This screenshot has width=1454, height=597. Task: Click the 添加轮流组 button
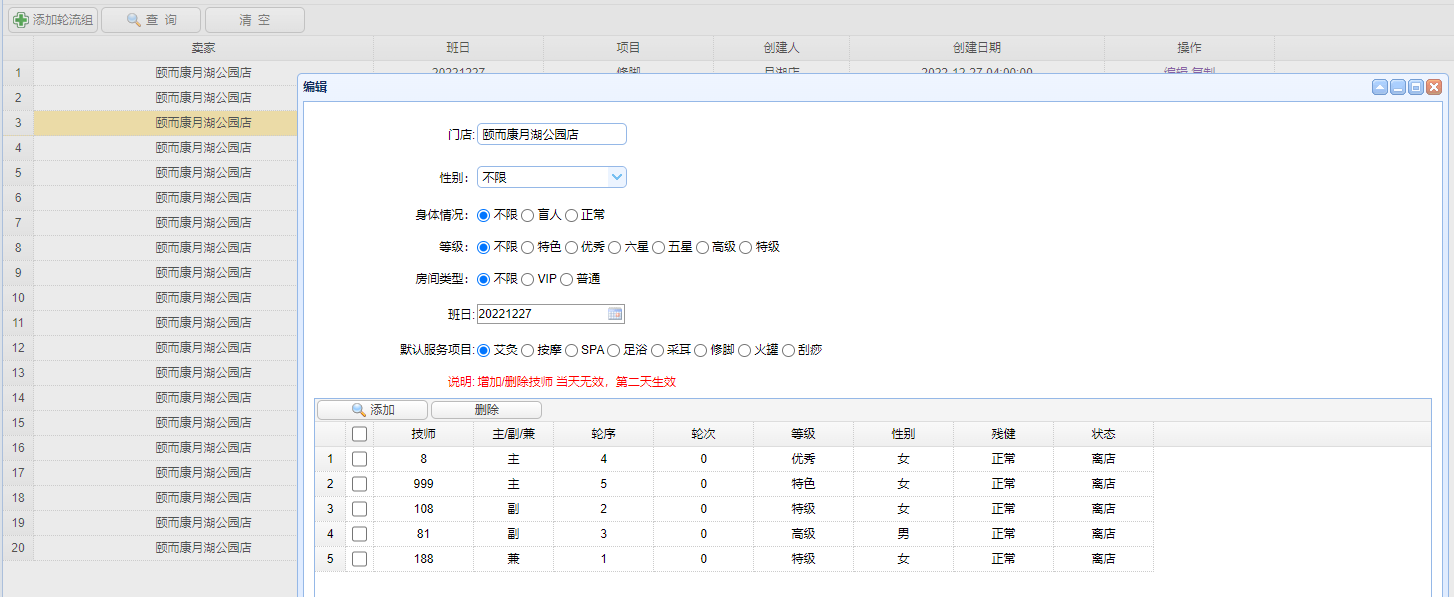point(53,20)
